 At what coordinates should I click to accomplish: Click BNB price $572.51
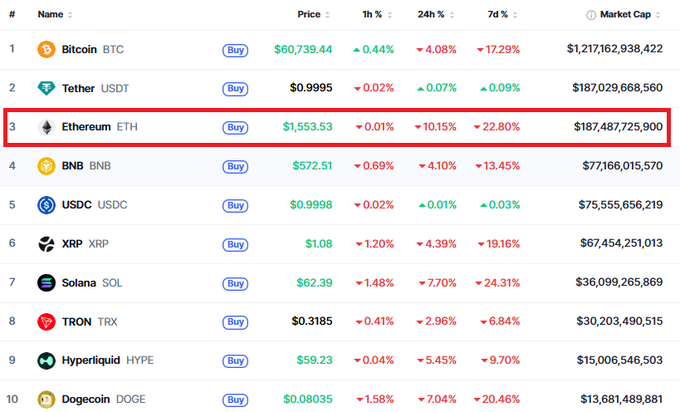click(x=312, y=166)
